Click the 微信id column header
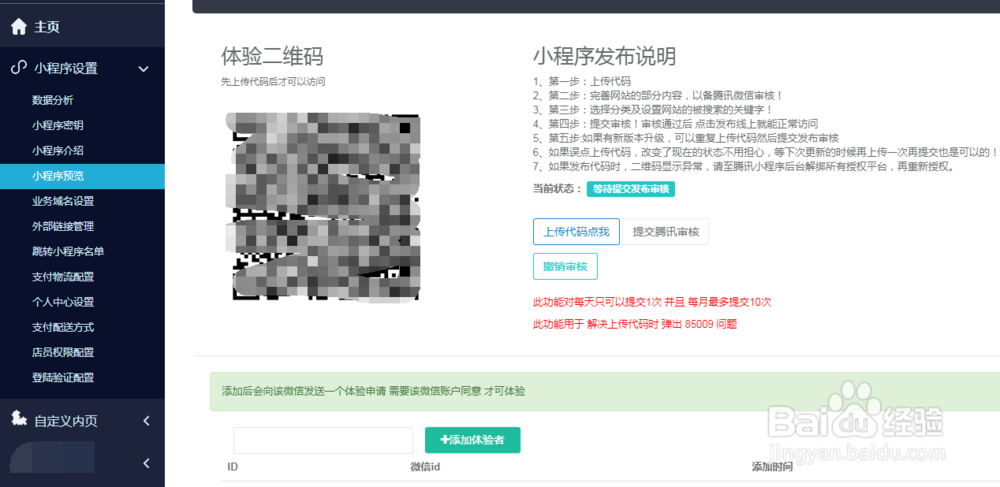Screen dimensions: 1000x487 (425, 467)
